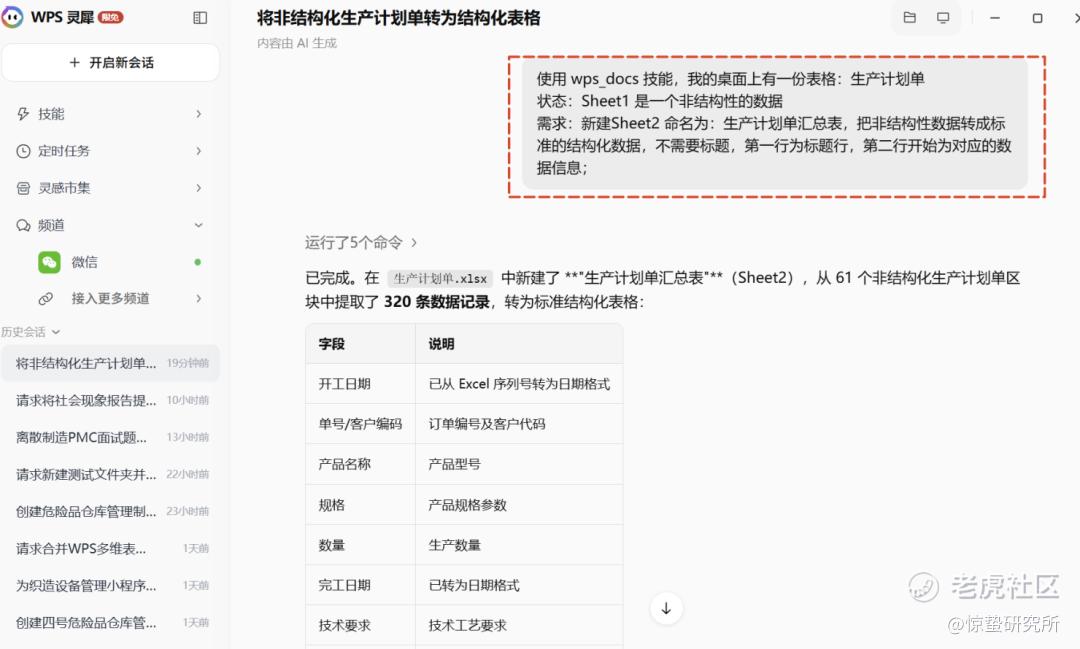Select the 单号/客户编码 table cell
The height and width of the screenshot is (649, 1080).
point(360,424)
